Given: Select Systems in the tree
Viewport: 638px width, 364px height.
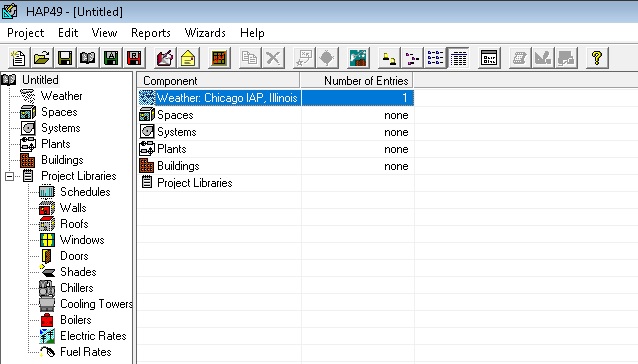Looking at the screenshot, I should (x=61, y=128).
